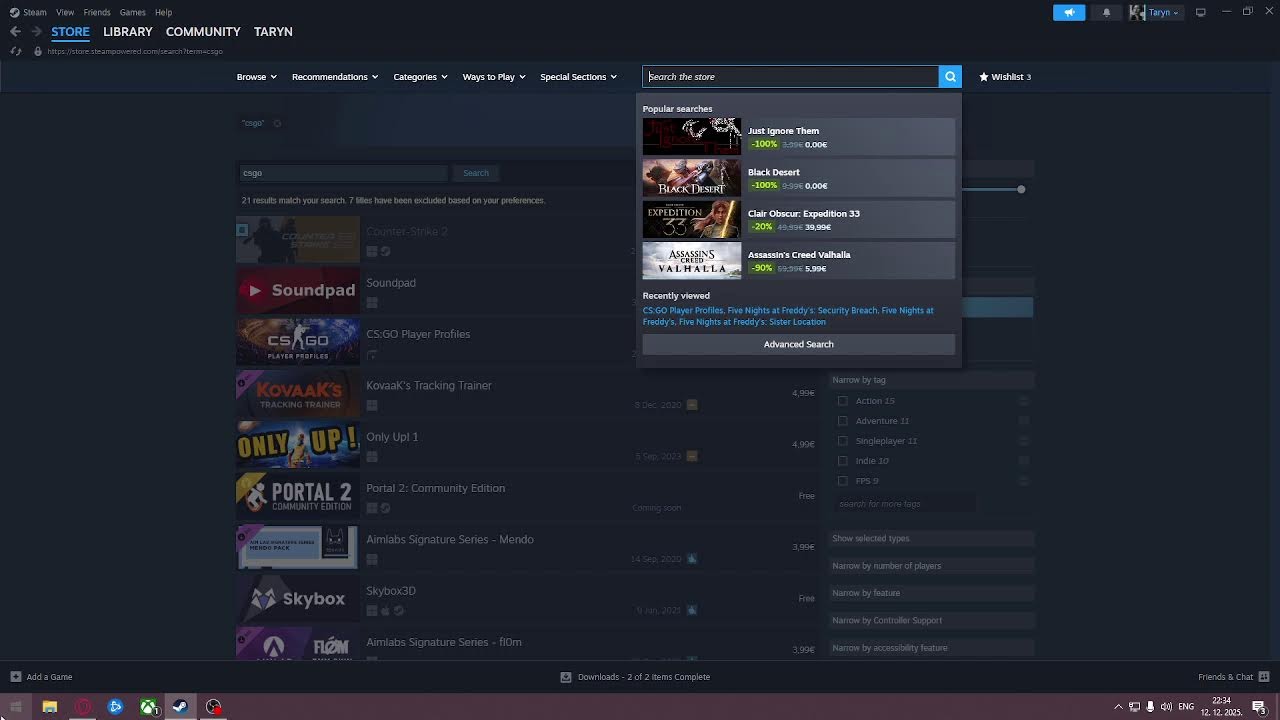Click the Downloads status icon
The image size is (1280, 720).
coord(566,677)
